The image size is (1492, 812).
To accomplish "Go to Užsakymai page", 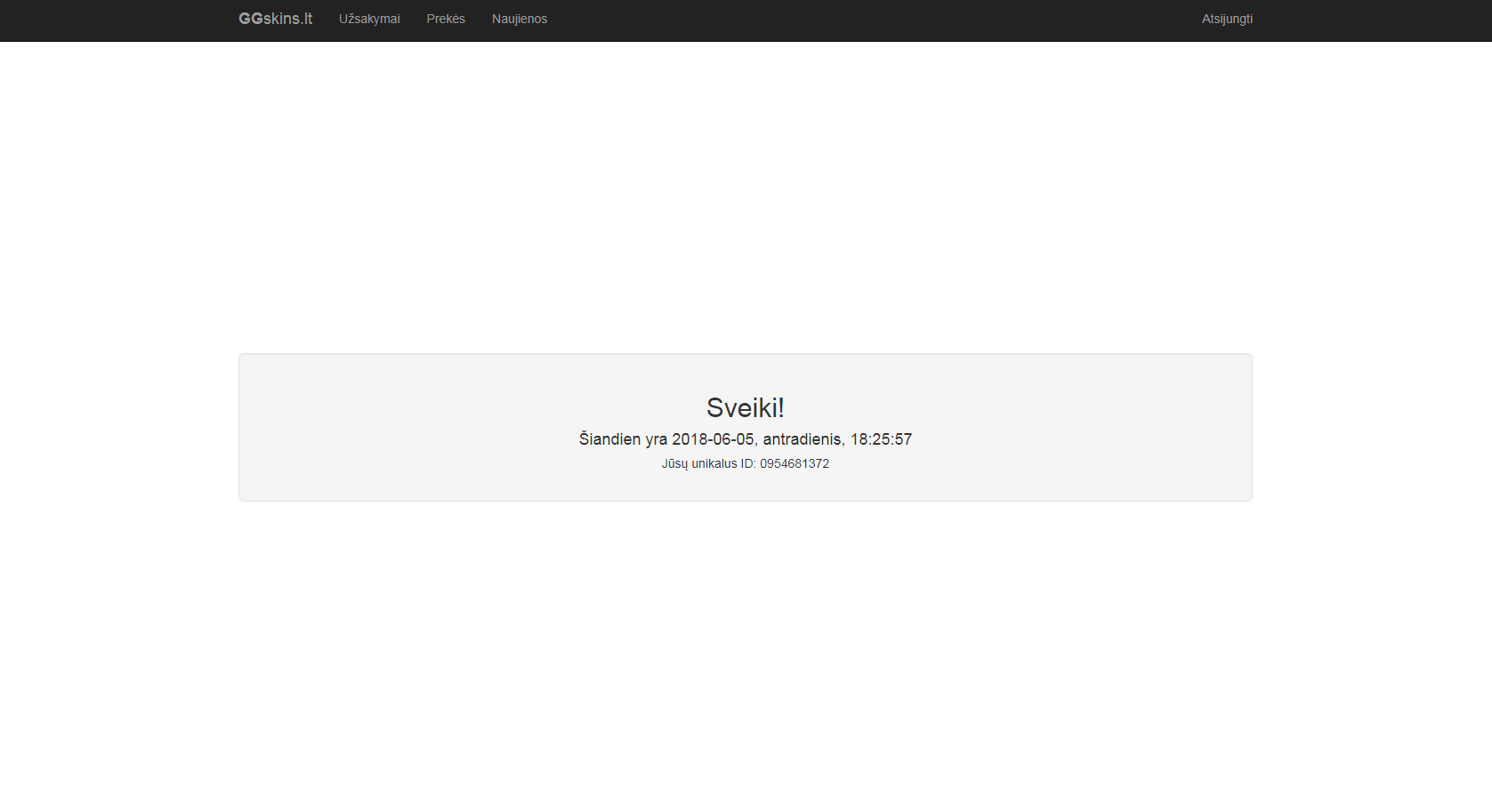I will [369, 19].
